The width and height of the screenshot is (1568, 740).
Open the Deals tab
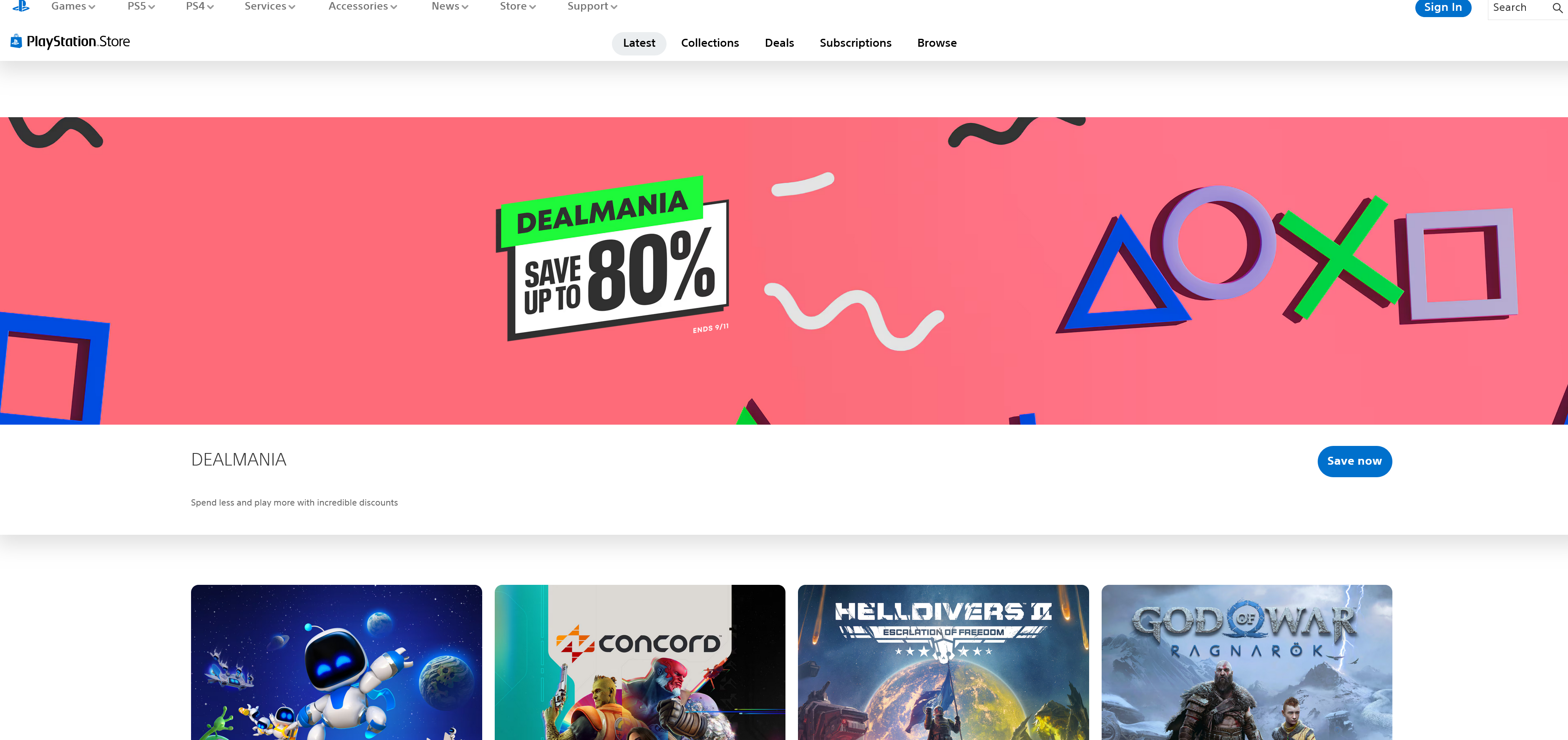pyautogui.click(x=779, y=43)
